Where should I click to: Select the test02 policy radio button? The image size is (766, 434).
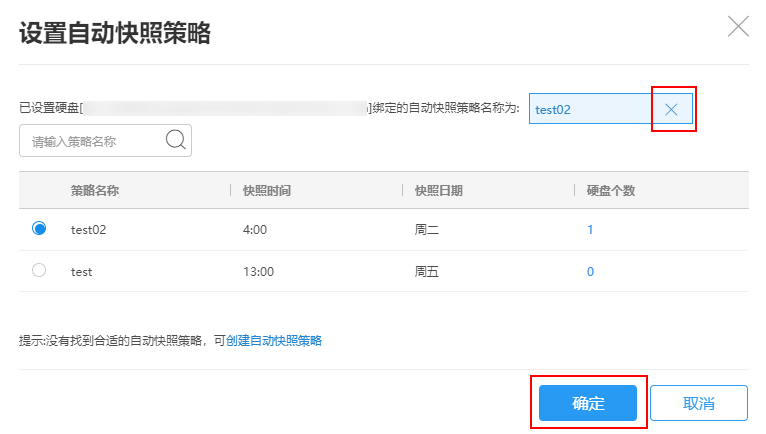pyautogui.click(x=39, y=228)
